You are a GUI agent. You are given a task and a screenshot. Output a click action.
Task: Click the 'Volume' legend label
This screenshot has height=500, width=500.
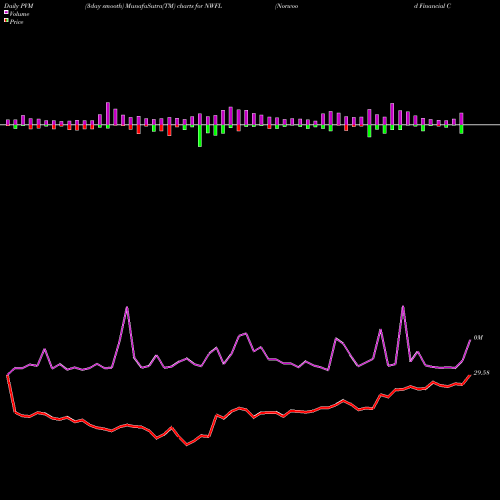(19, 14)
